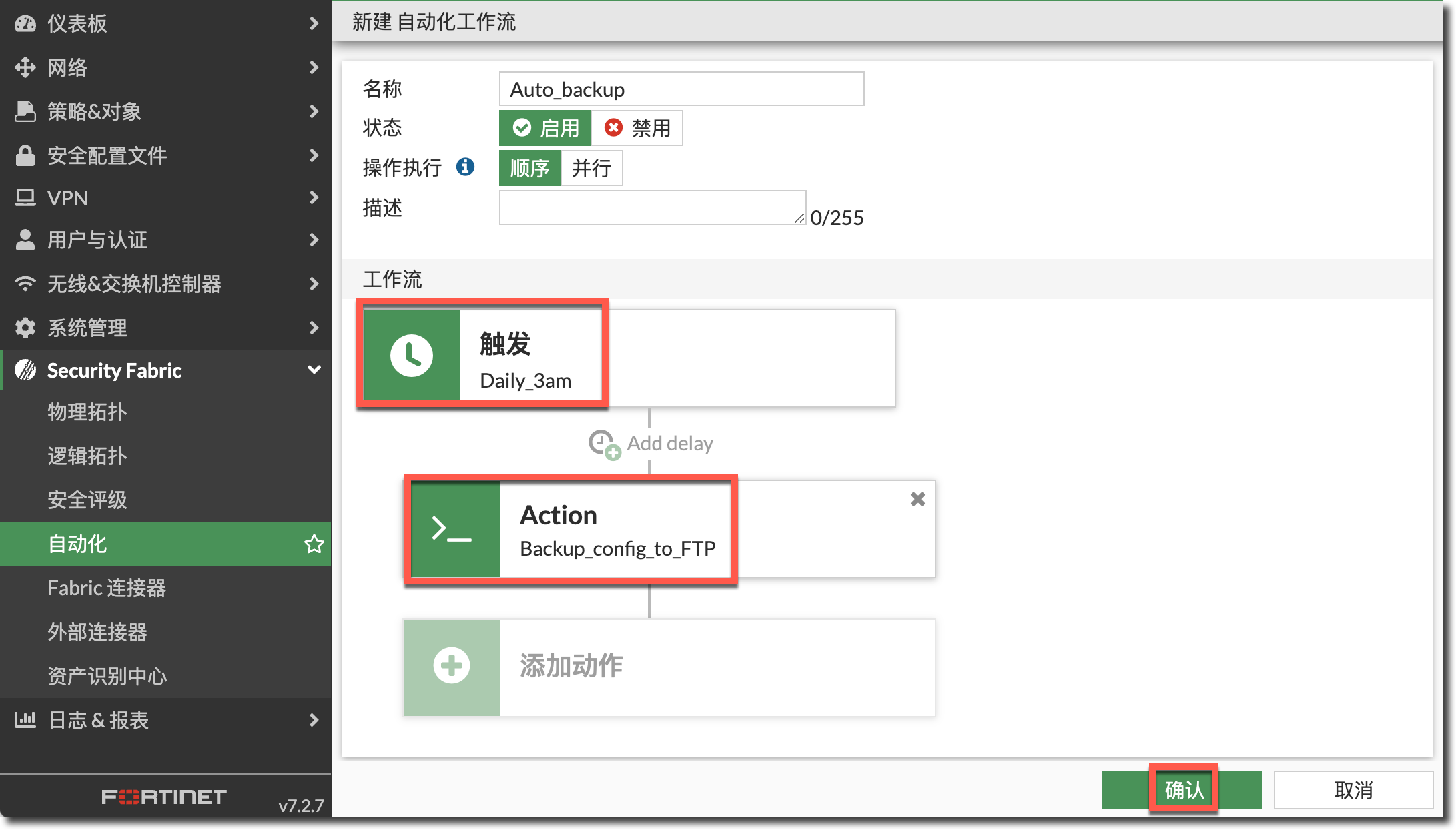1456x830 pixels.
Task: Select the VPN monitor icon in sidebar
Action: pos(25,197)
